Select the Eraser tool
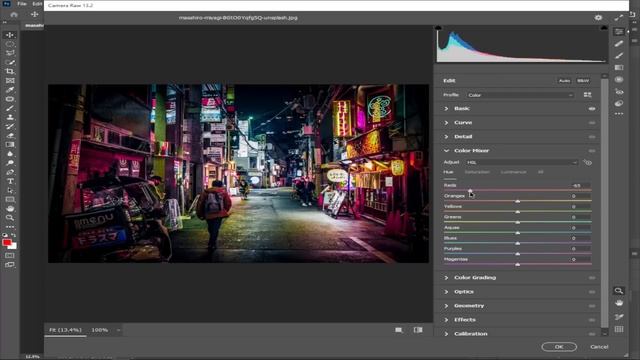The width and height of the screenshot is (640, 360). pos(10,136)
